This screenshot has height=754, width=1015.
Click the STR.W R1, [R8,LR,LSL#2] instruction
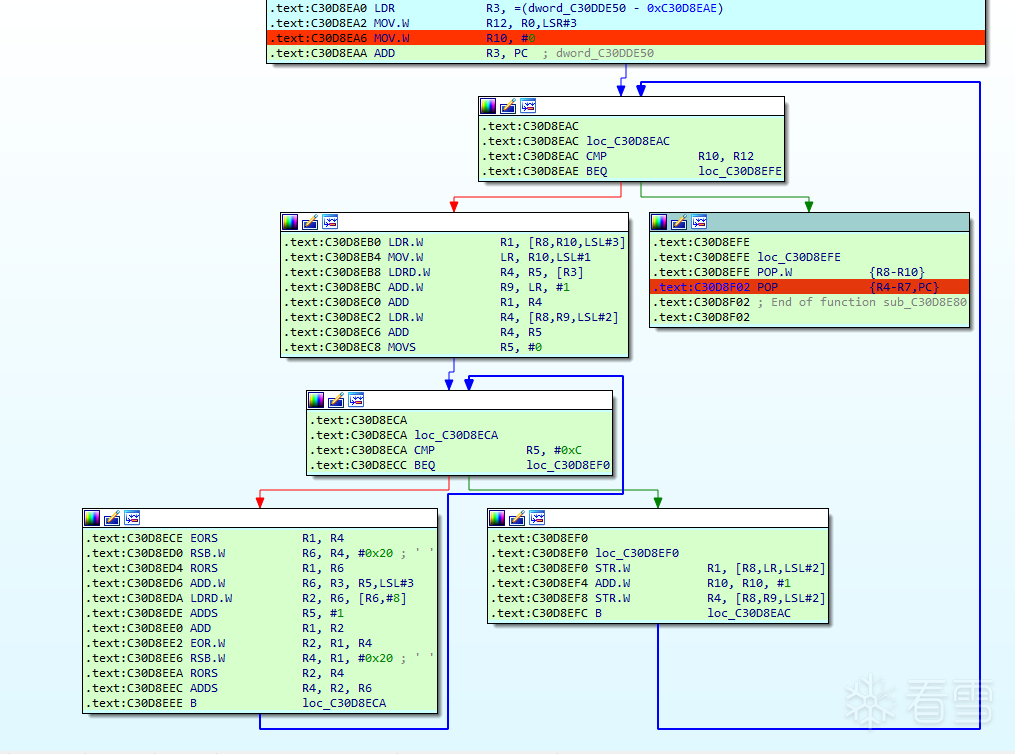point(658,568)
